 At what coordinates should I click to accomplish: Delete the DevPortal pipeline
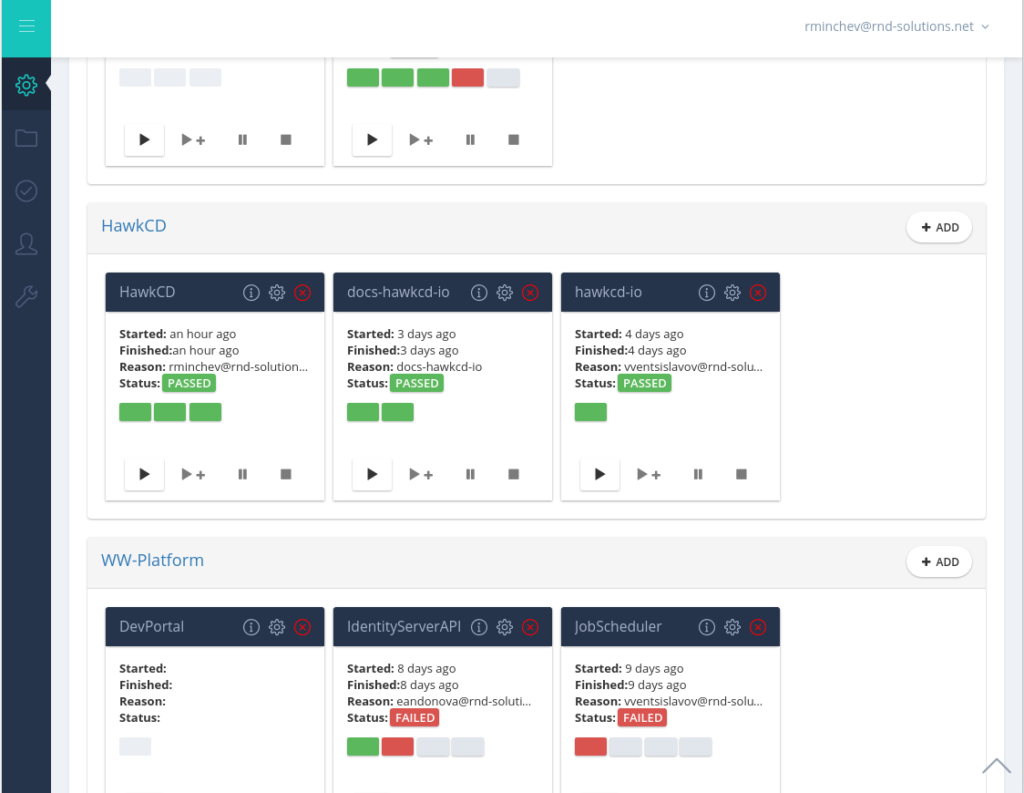(x=302, y=626)
